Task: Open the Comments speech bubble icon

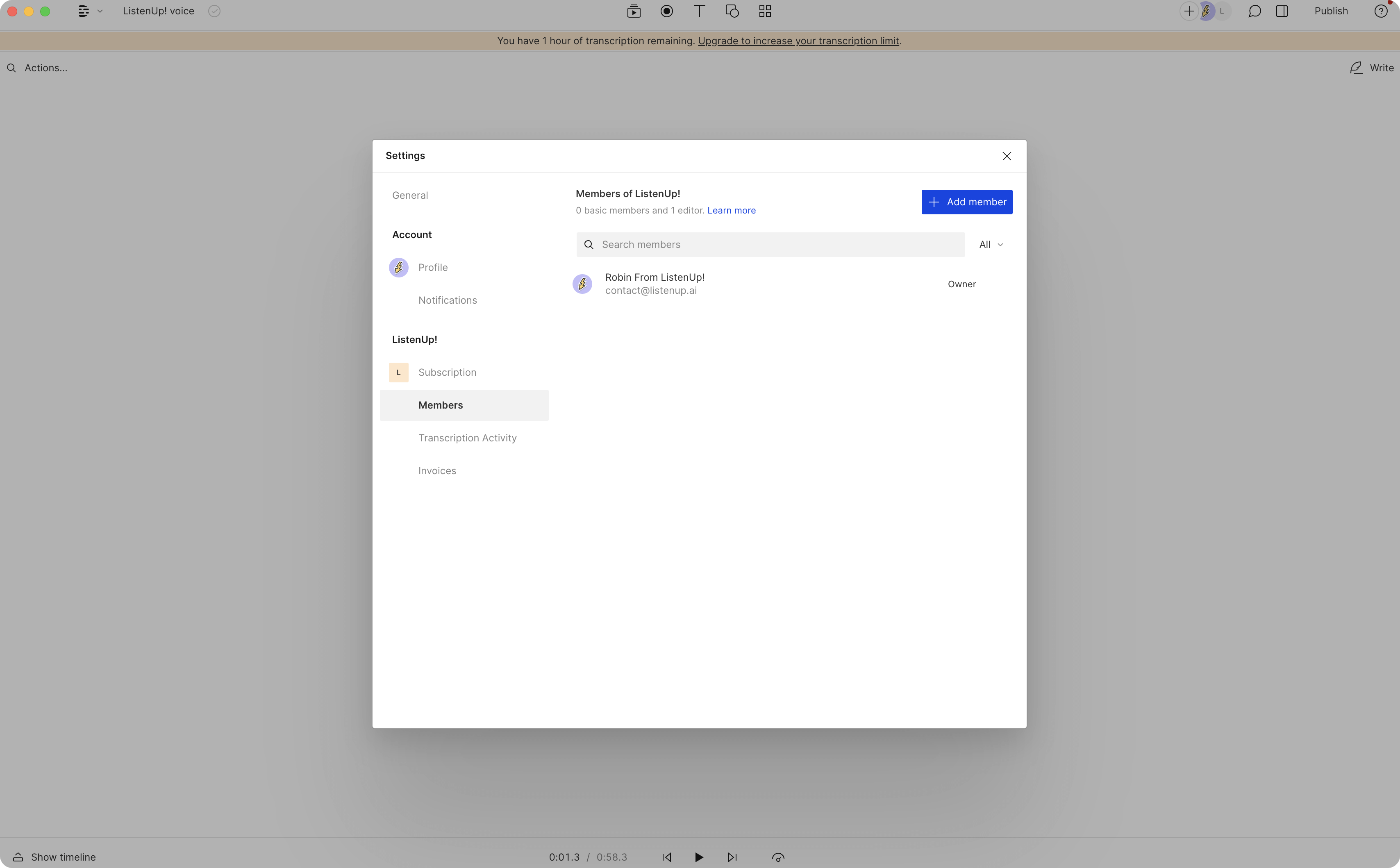Action: [1254, 11]
